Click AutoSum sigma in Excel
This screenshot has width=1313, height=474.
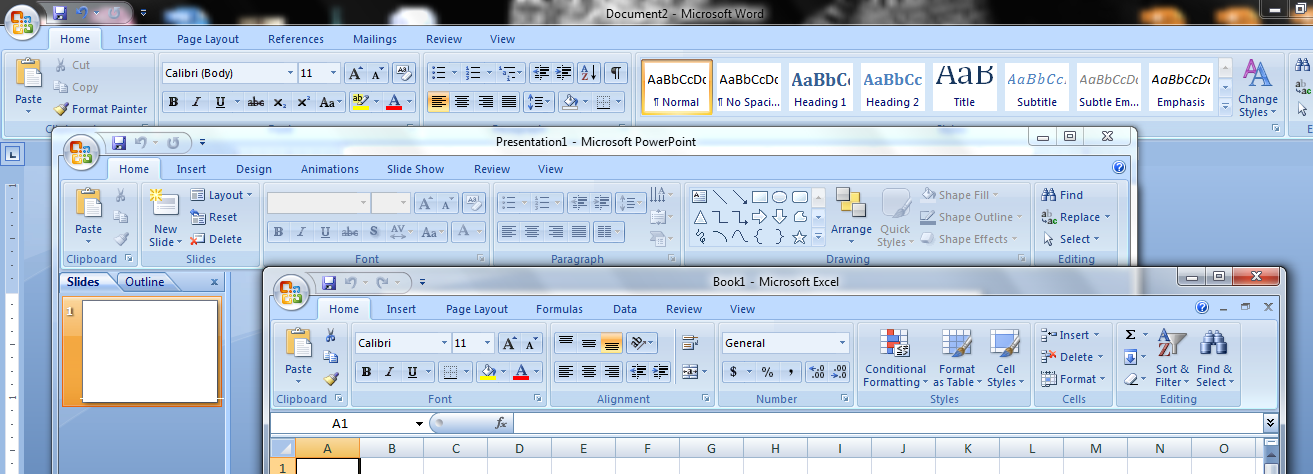[1130, 335]
